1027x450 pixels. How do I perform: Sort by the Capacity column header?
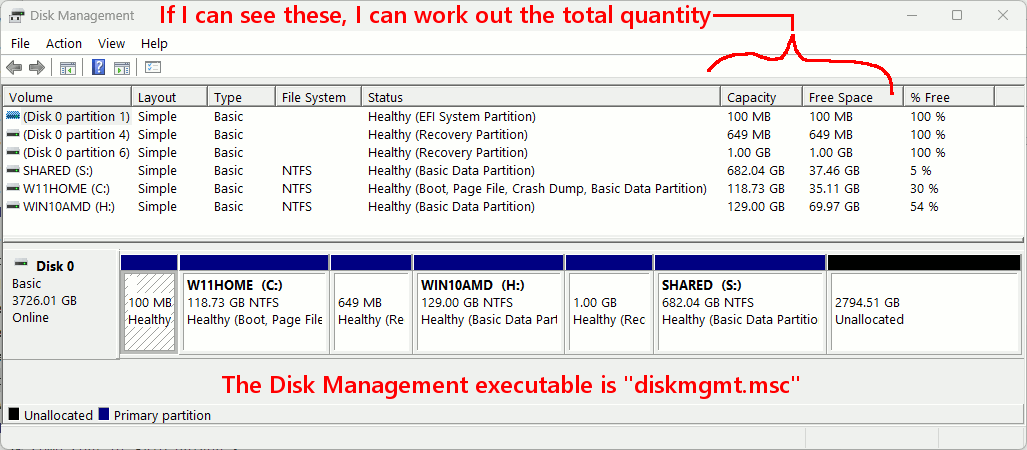point(762,98)
